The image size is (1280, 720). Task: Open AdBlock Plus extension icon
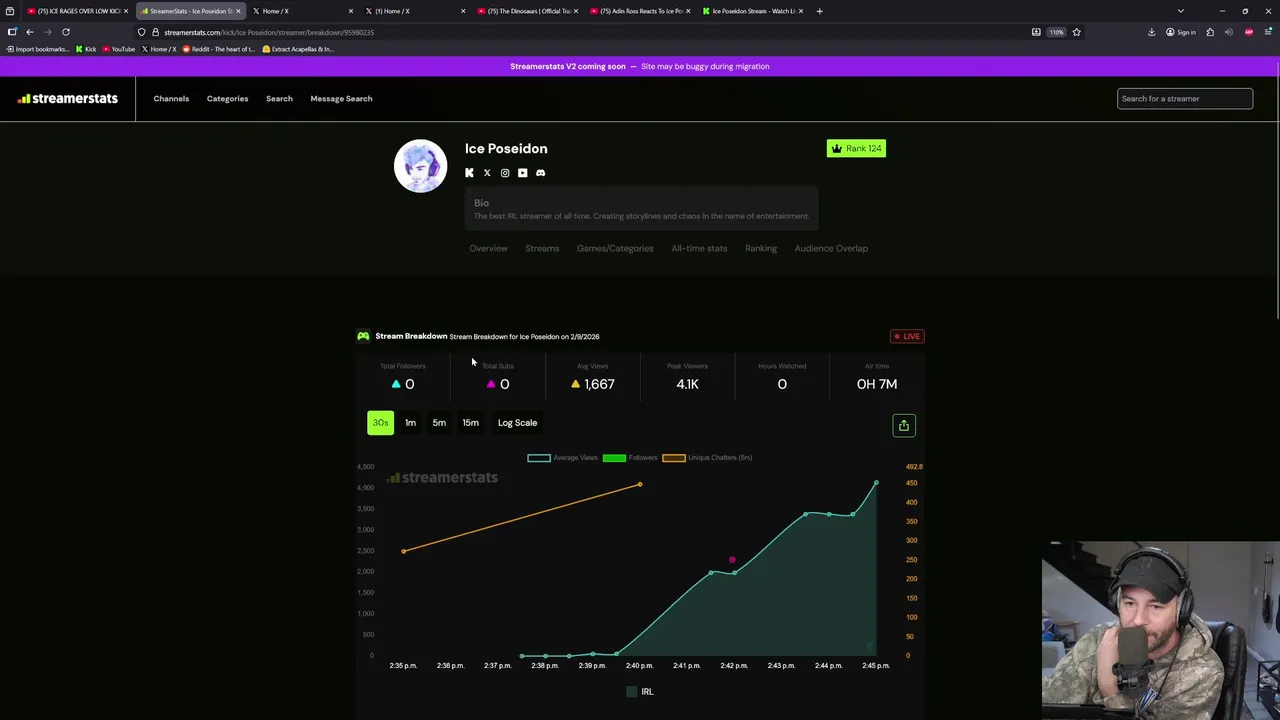1248,32
